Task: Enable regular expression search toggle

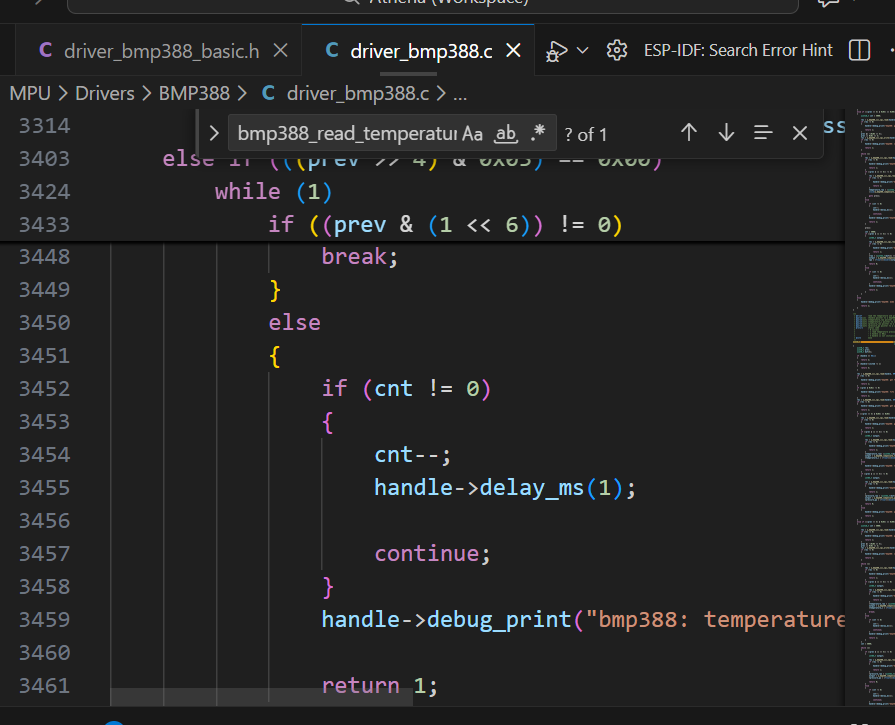Action: [538, 133]
